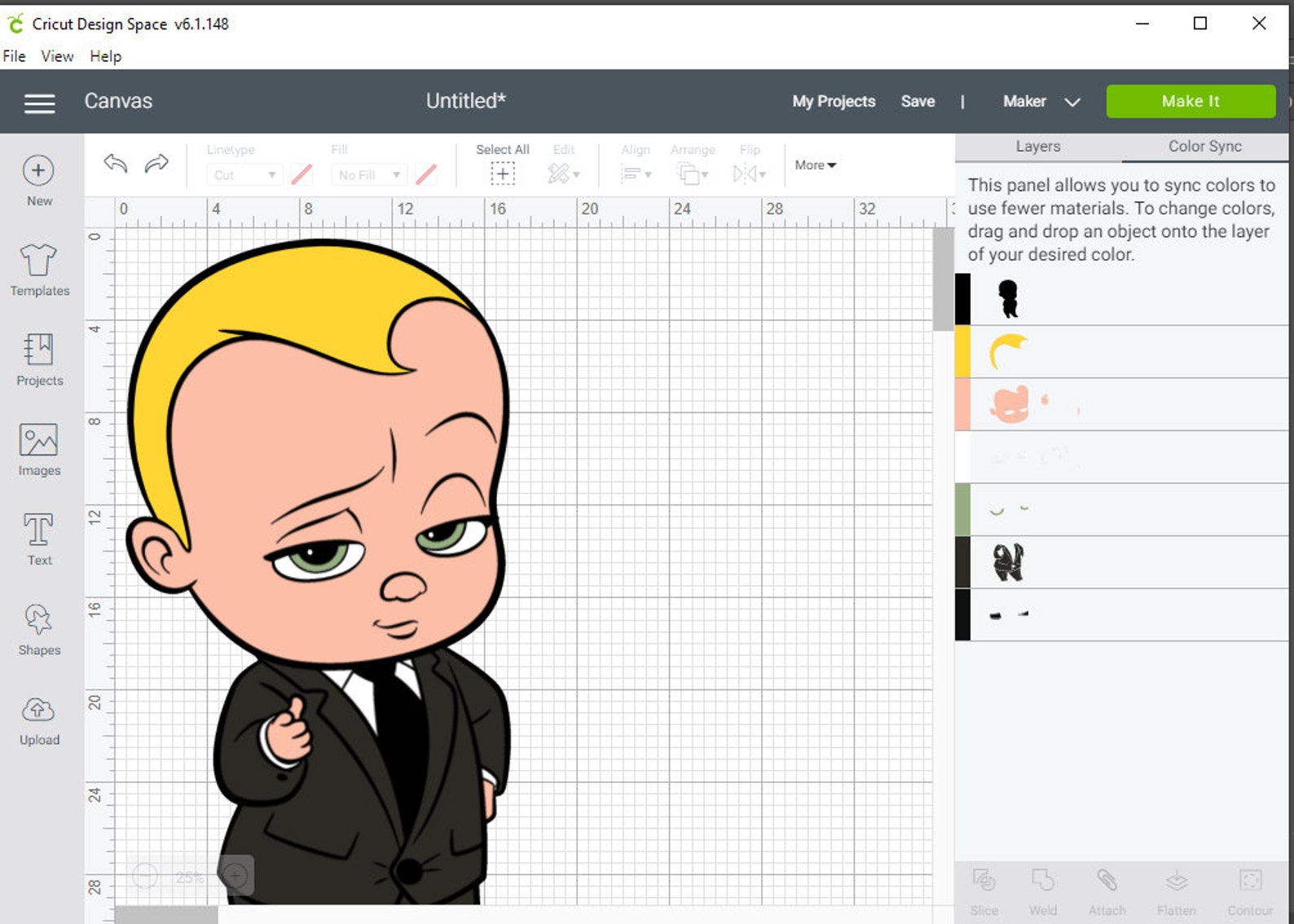Redo with the Redo arrow
The height and width of the screenshot is (924, 1294).
[x=156, y=164]
